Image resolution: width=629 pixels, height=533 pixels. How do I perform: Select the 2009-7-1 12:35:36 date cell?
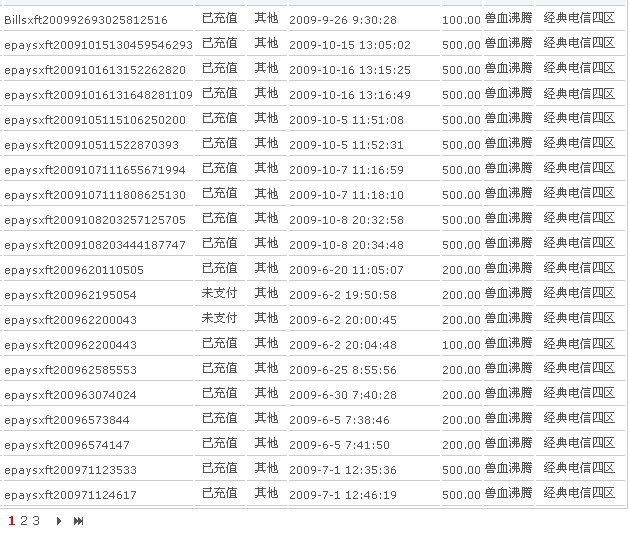[x=342, y=470]
